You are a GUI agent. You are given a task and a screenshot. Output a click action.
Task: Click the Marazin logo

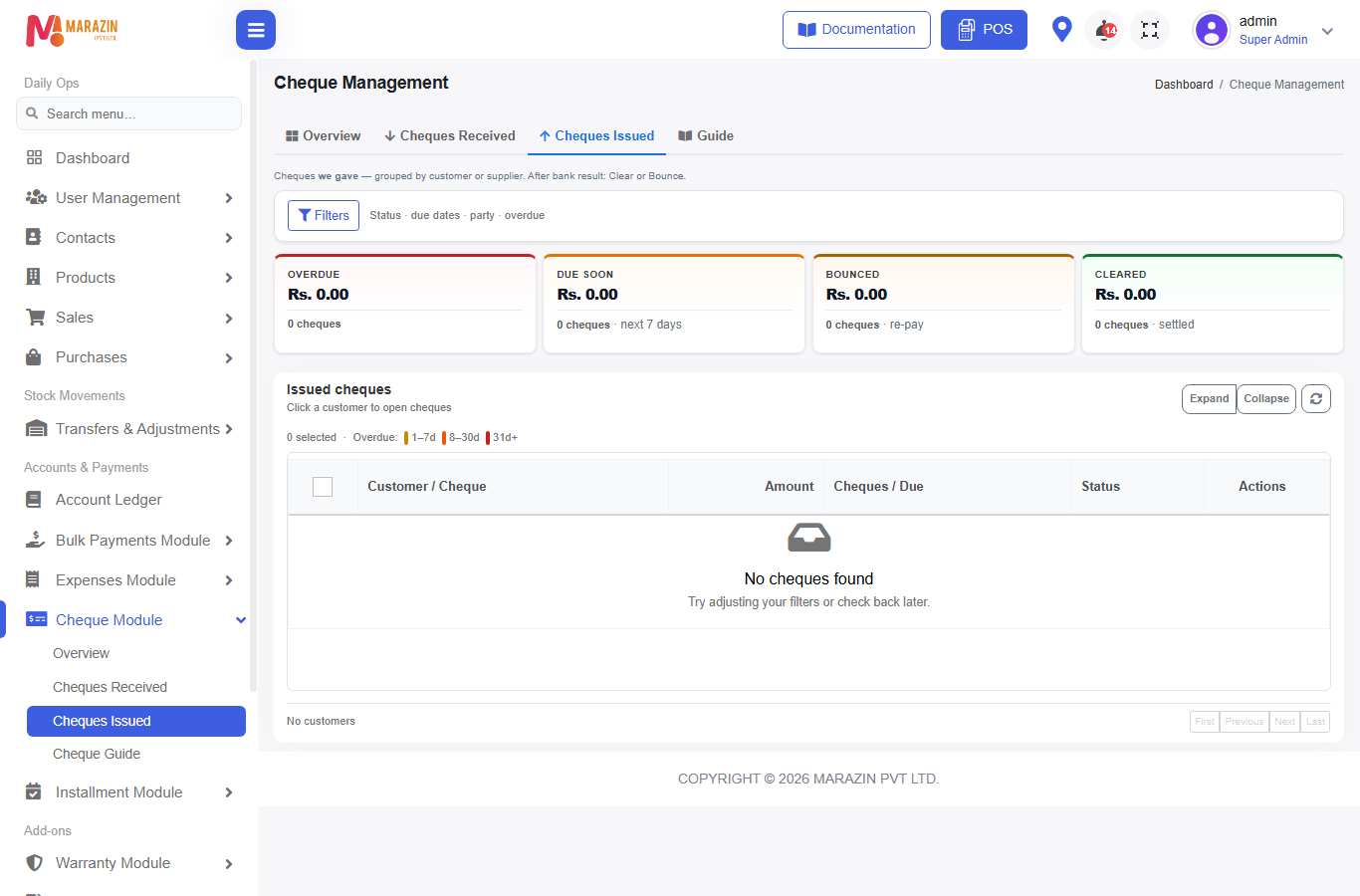(72, 30)
